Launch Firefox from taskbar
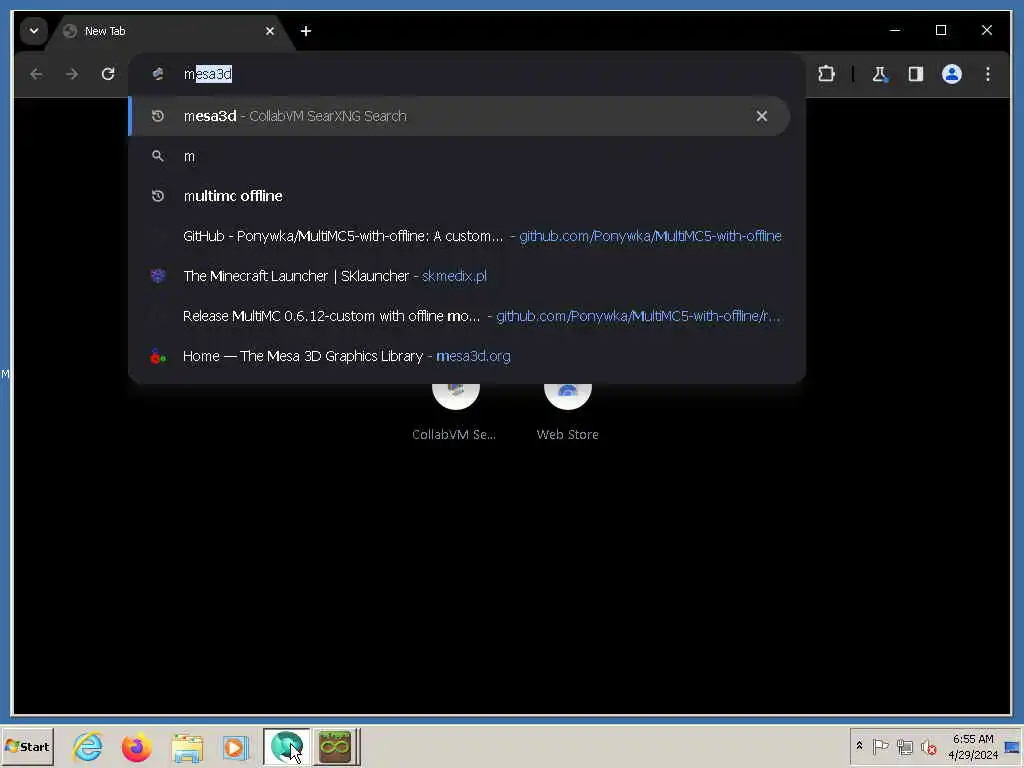This screenshot has width=1024, height=768. tap(136, 746)
